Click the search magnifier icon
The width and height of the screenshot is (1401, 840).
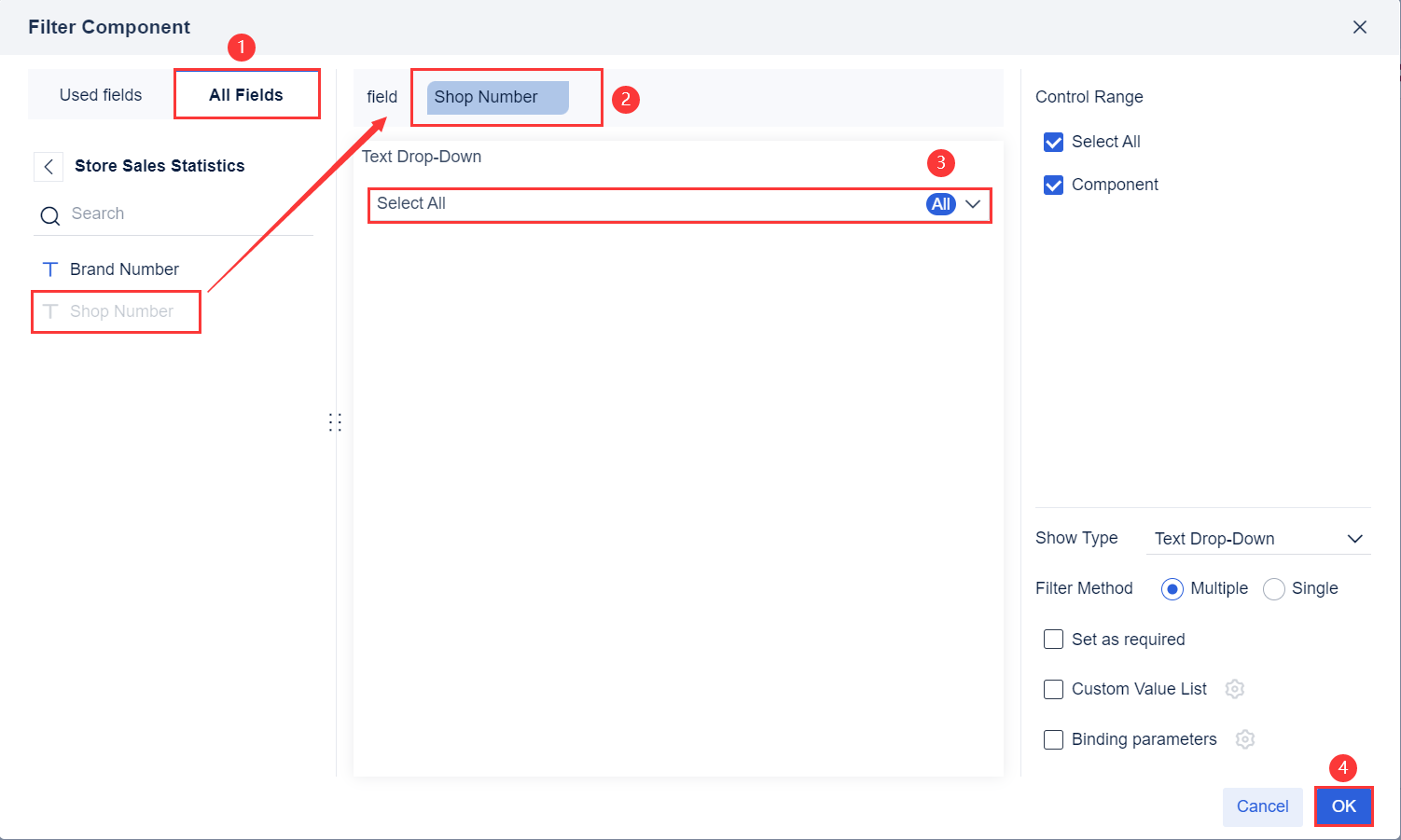[x=49, y=214]
